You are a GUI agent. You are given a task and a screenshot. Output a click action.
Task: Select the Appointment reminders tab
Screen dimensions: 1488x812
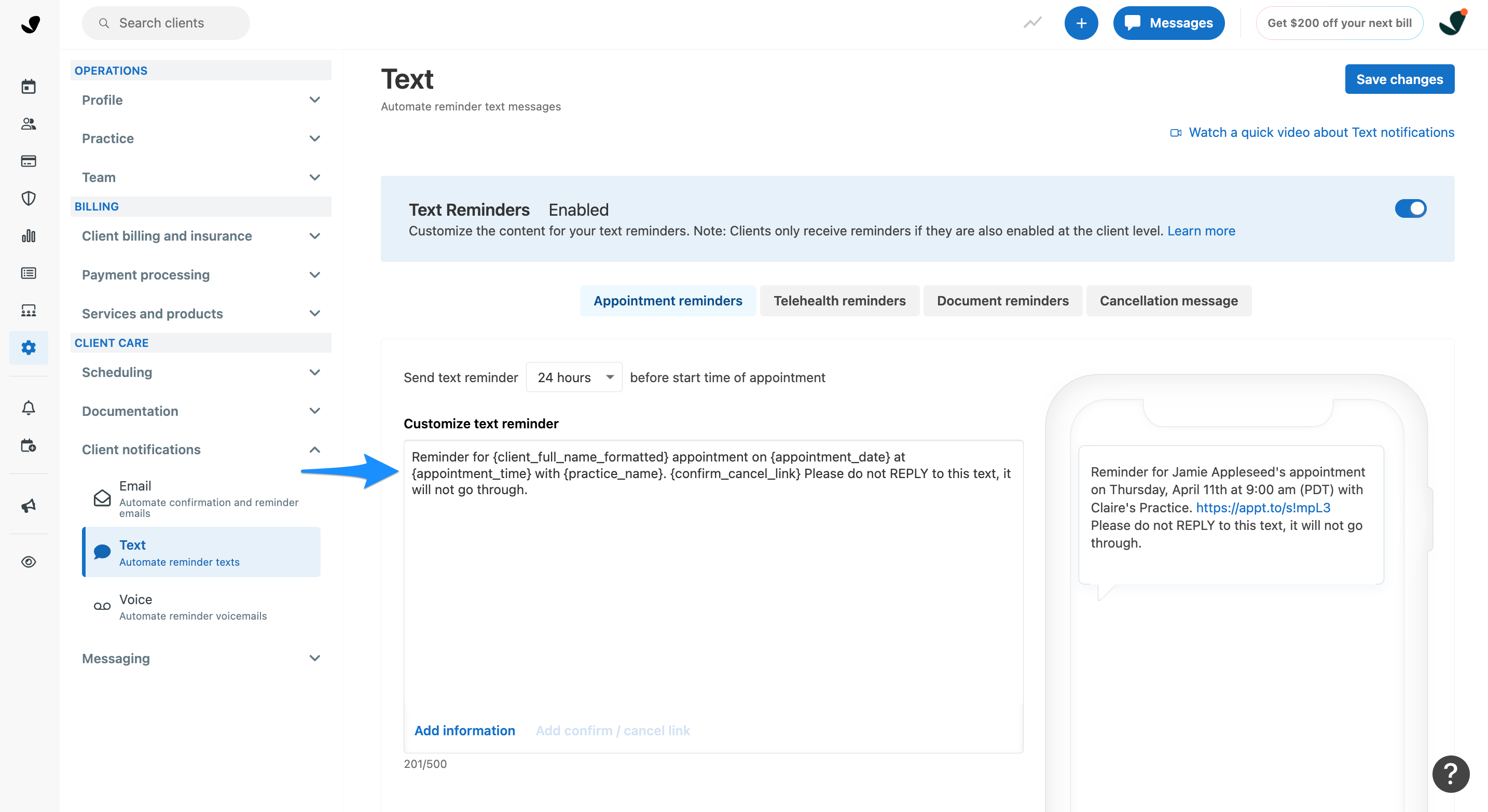coord(668,301)
